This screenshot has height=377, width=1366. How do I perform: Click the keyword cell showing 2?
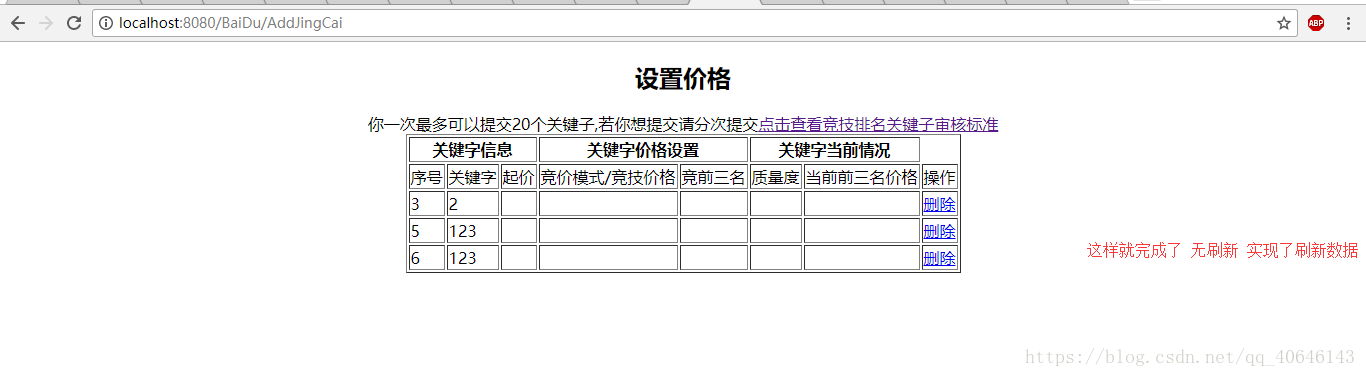[x=472, y=204]
